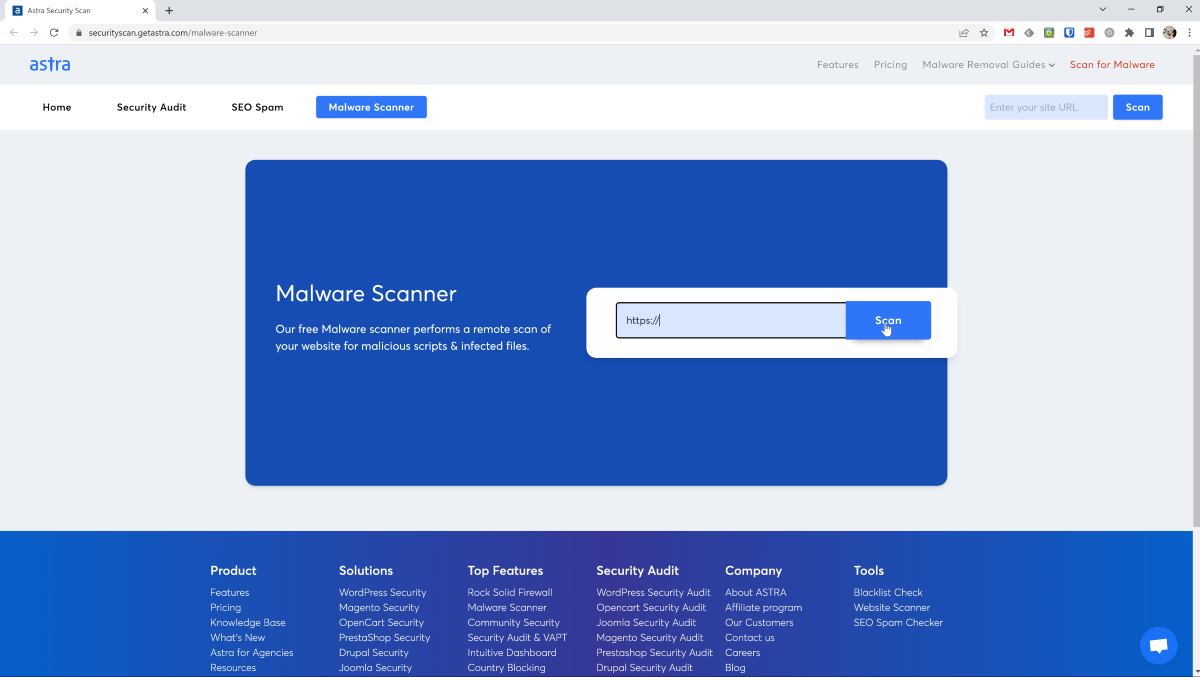Open the Chrome profile avatar
The image size is (1200, 677).
point(1169,32)
